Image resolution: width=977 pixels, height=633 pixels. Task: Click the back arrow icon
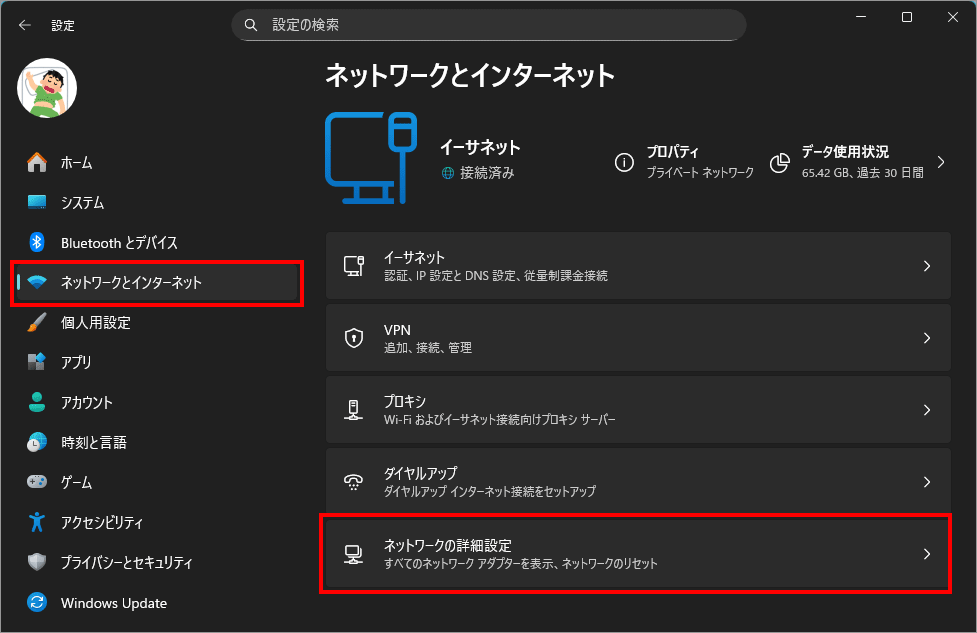click(24, 25)
